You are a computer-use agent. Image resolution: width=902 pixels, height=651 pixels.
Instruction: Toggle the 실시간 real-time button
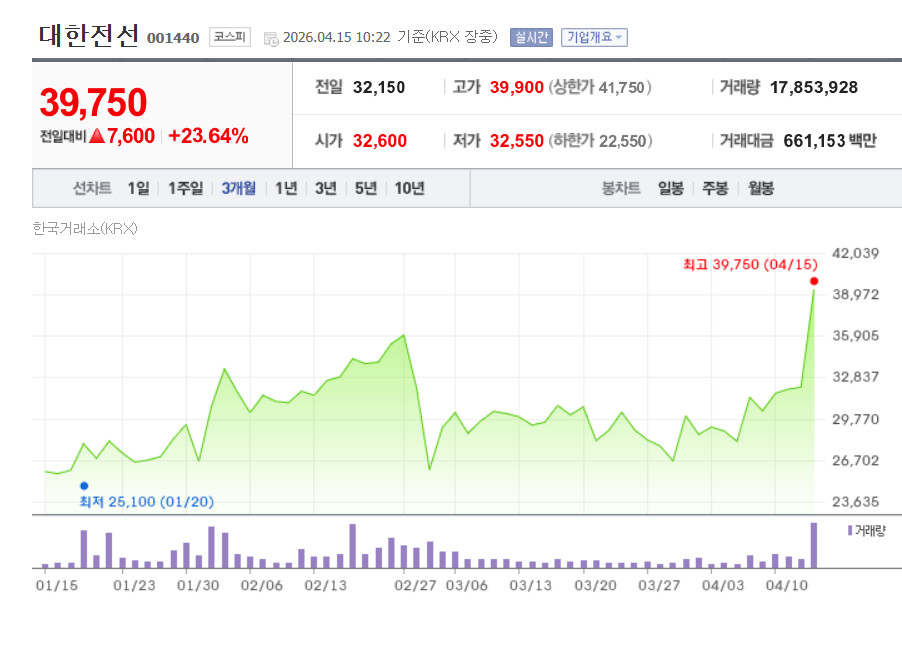tap(531, 37)
